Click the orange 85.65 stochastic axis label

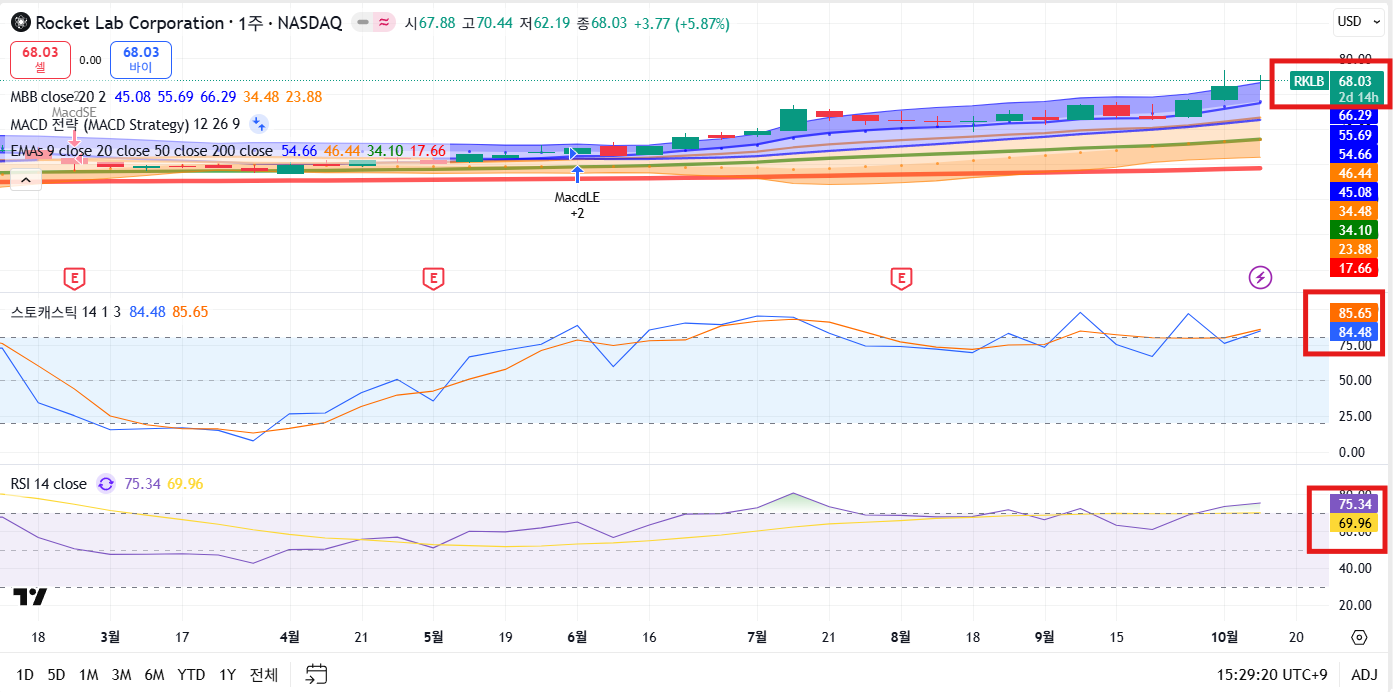[x=1355, y=313]
